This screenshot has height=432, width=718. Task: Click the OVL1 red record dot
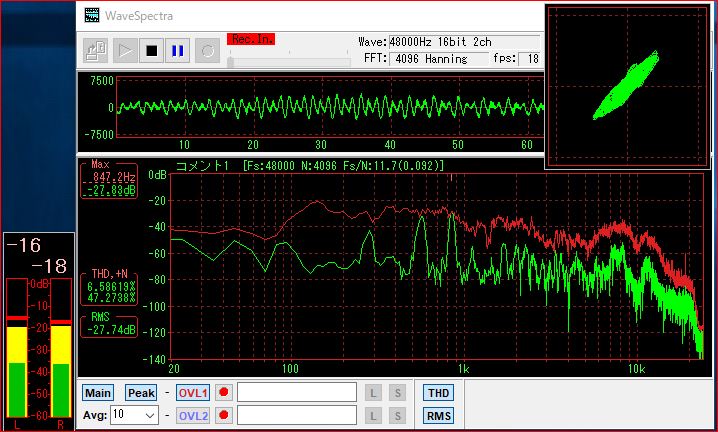click(x=224, y=393)
